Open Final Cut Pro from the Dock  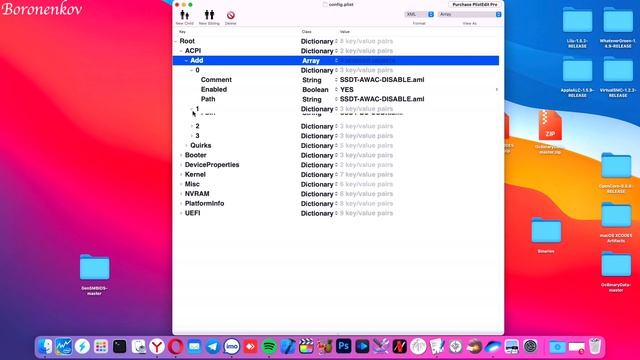pyautogui.click(x=306, y=347)
